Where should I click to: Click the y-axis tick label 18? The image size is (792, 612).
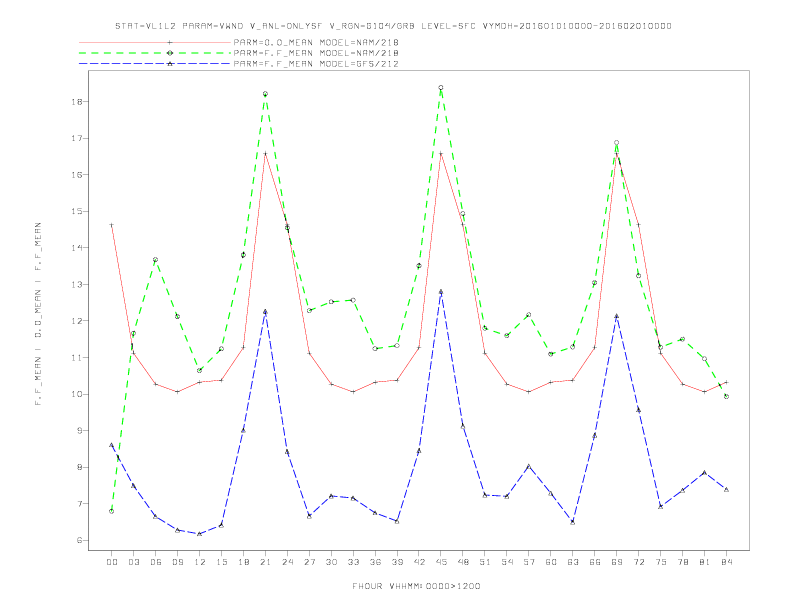[x=77, y=101]
